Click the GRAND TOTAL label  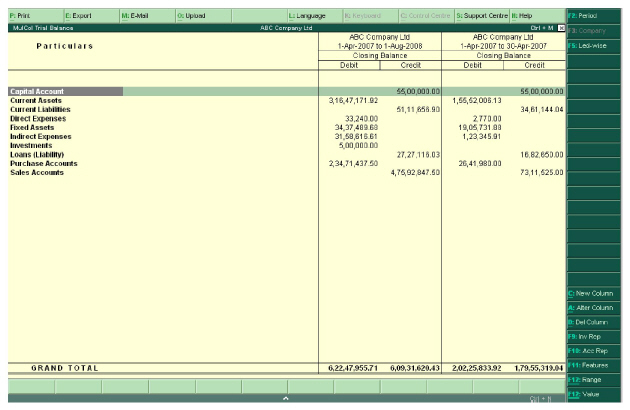65,368
